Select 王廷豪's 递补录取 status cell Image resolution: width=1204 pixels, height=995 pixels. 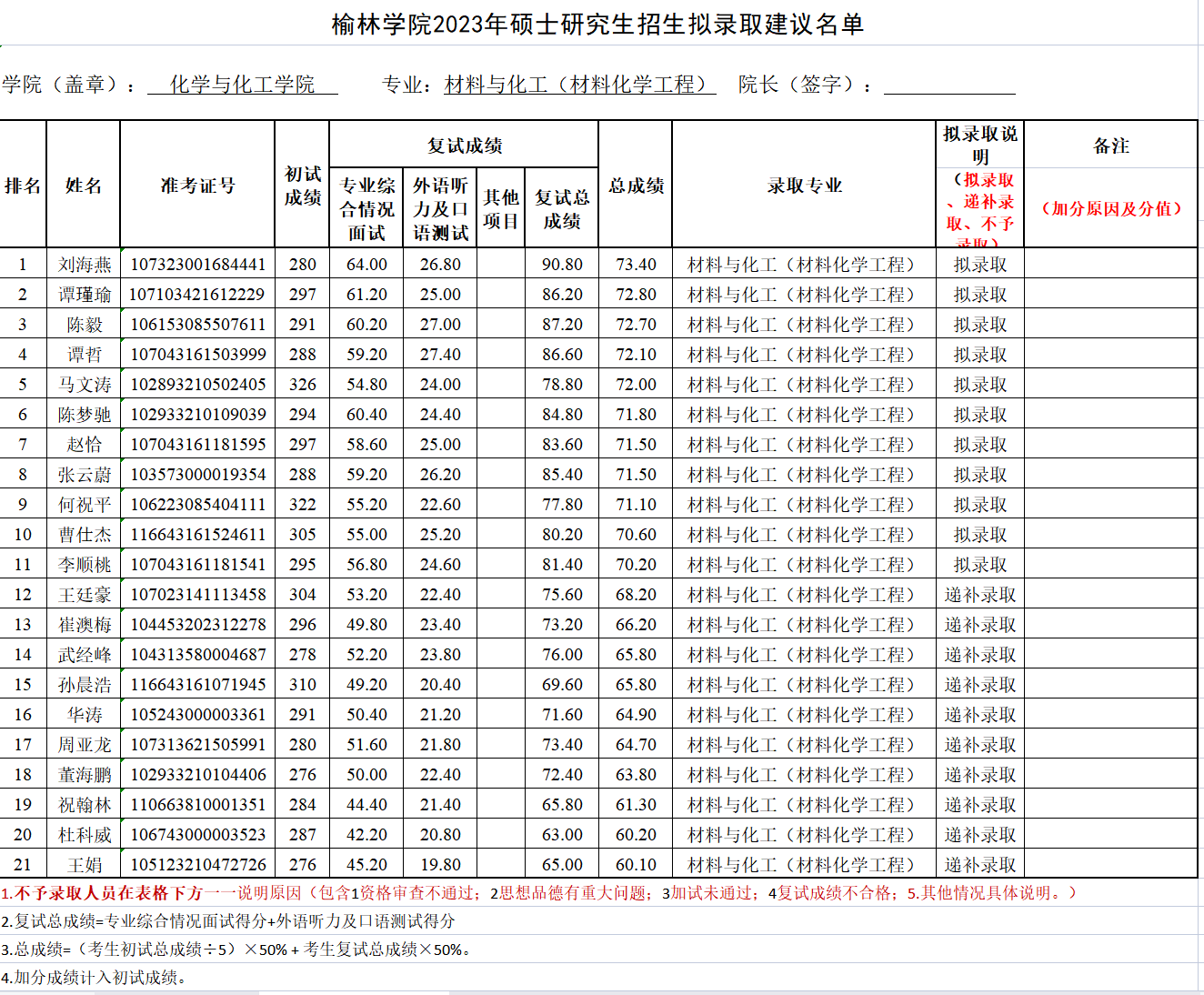979,595
